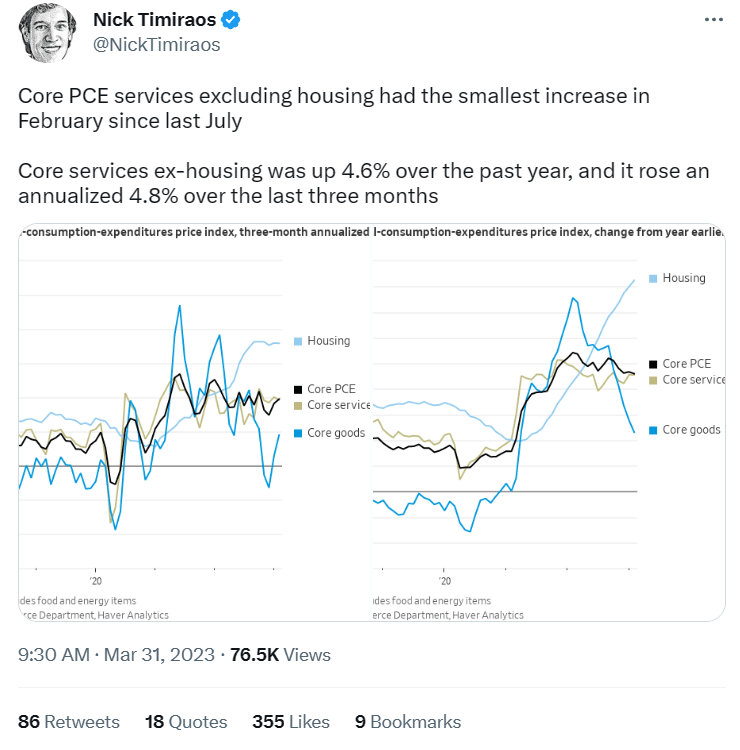Click the 76.5K Views count
The image size is (740, 750).
[x=280, y=654]
